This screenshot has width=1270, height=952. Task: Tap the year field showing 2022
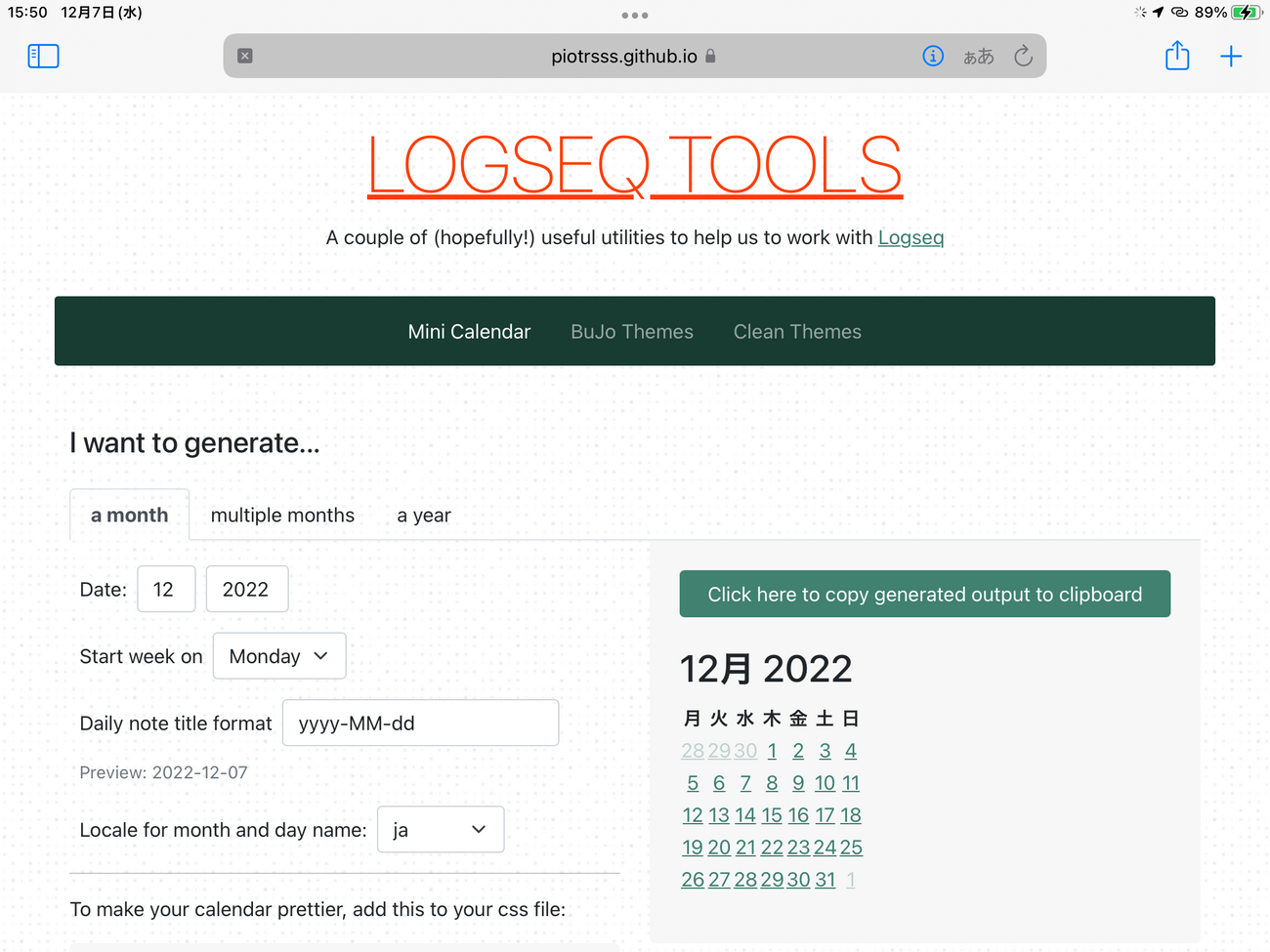tap(247, 589)
